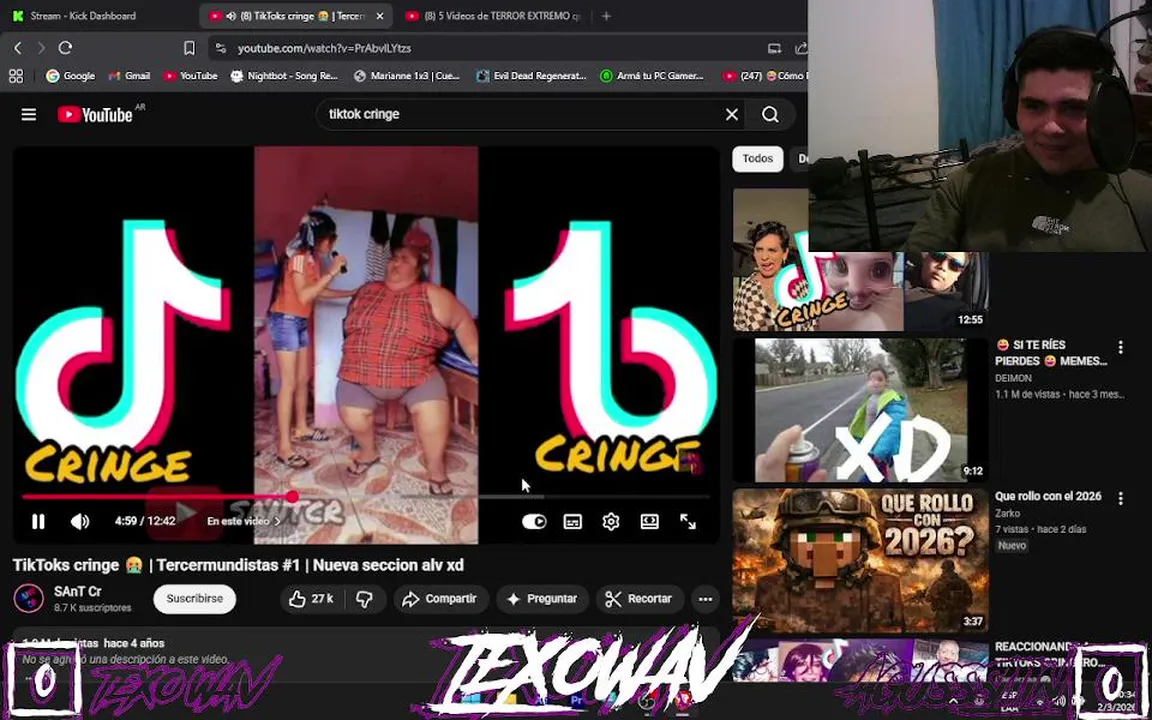Go back with the browser back arrow
This screenshot has height=720, width=1152.
[x=18, y=48]
